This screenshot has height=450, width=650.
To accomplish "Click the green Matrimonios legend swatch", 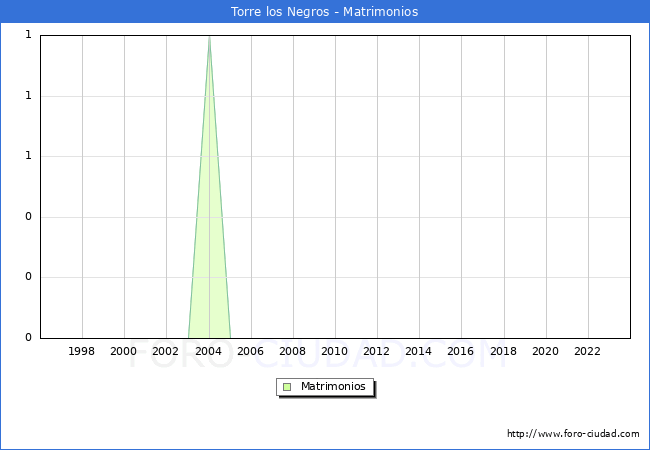I will pos(287,387).
